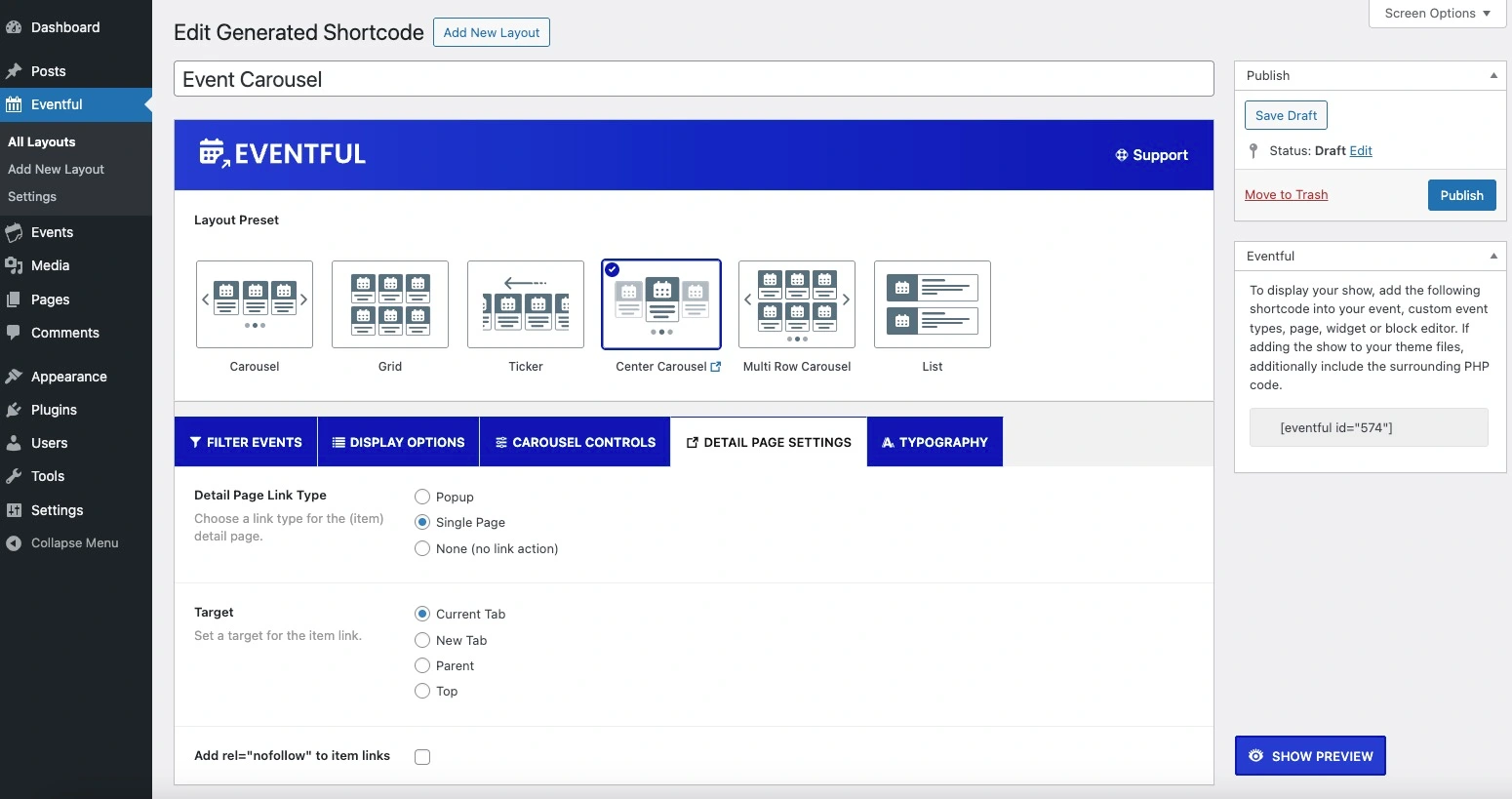This screenshot has width=1512, height=799.
Task: Click the Pages icon in sidebar
Action: pyautogui.click(x=14, y=300)
